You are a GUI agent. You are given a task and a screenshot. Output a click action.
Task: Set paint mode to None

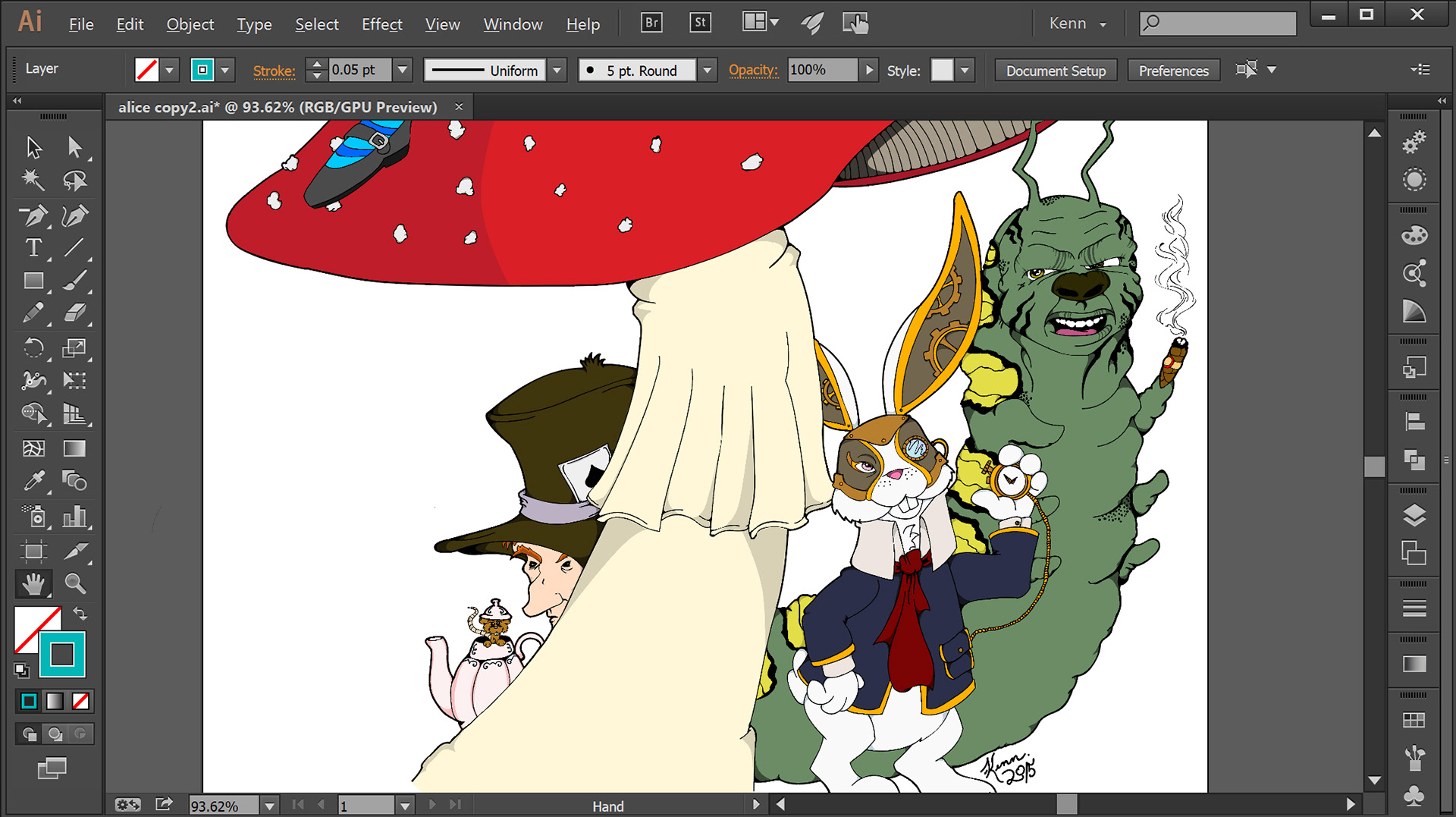tap(80, 701)
